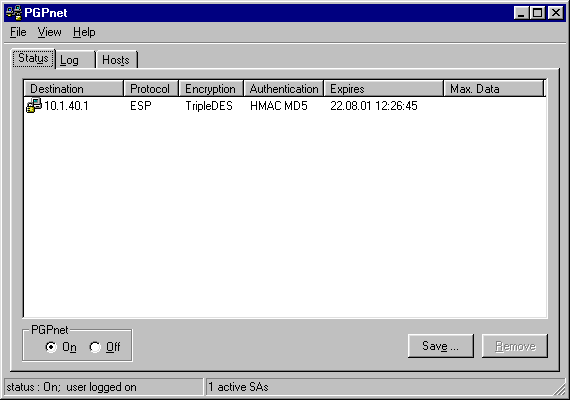Select the secure host icon beside 10.1.40.1
Image resolution: width=570 pixels, height=400 pixels.
click(x=34, y=105)
